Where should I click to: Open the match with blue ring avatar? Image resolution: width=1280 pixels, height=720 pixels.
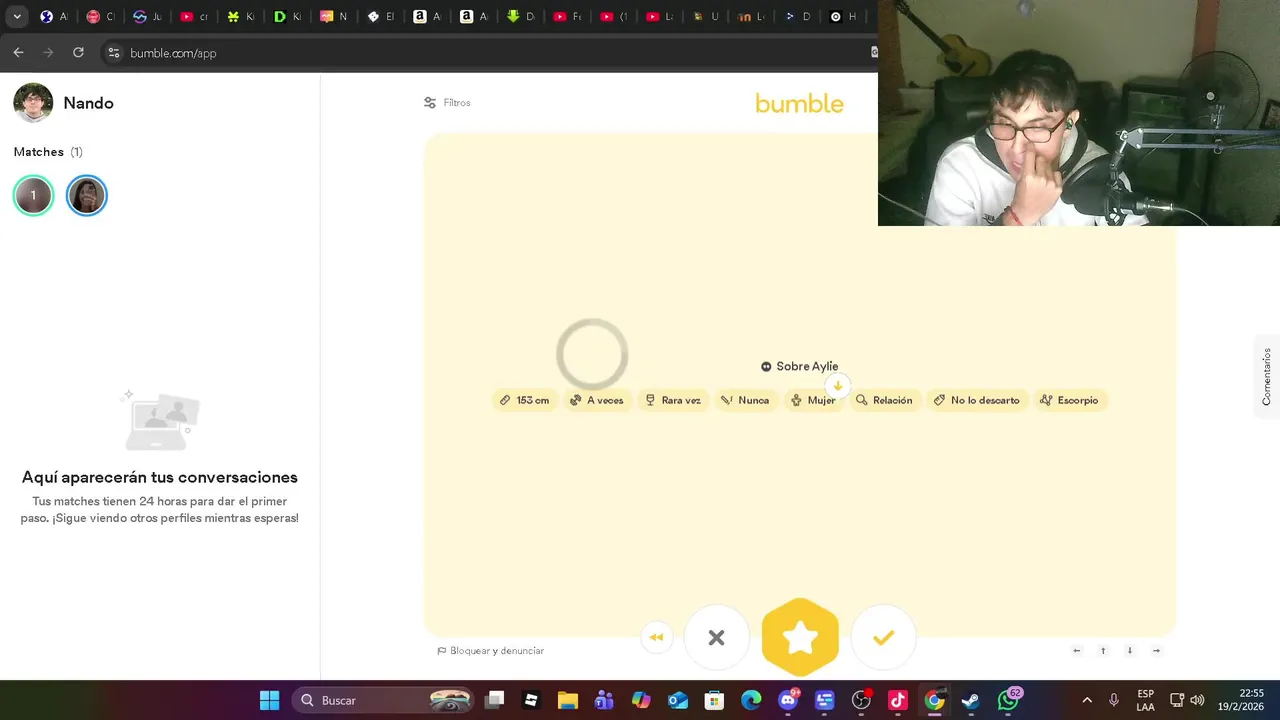coord(87,195)
